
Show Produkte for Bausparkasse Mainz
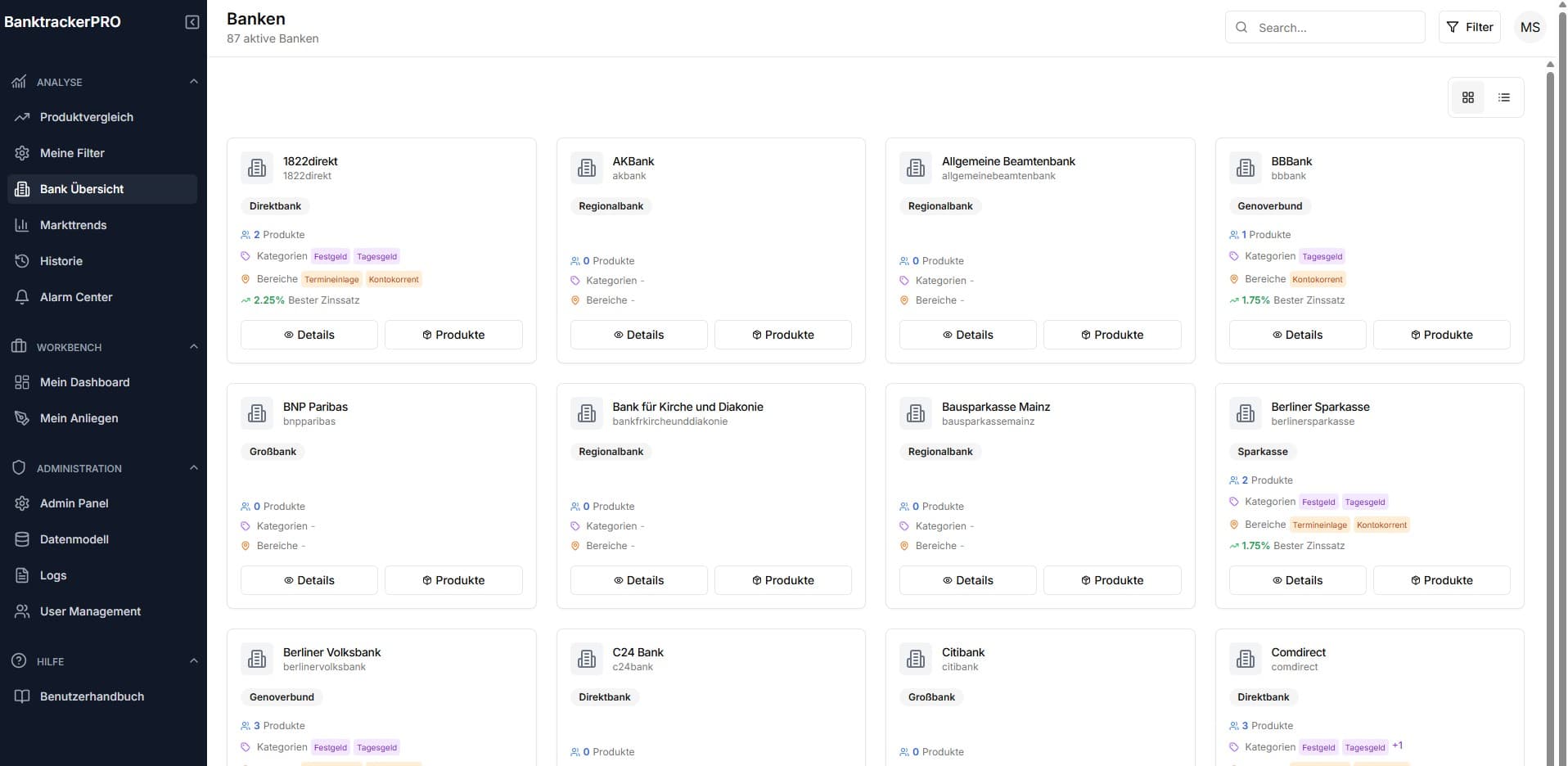pyautogui.click(x=1112, y=580)
